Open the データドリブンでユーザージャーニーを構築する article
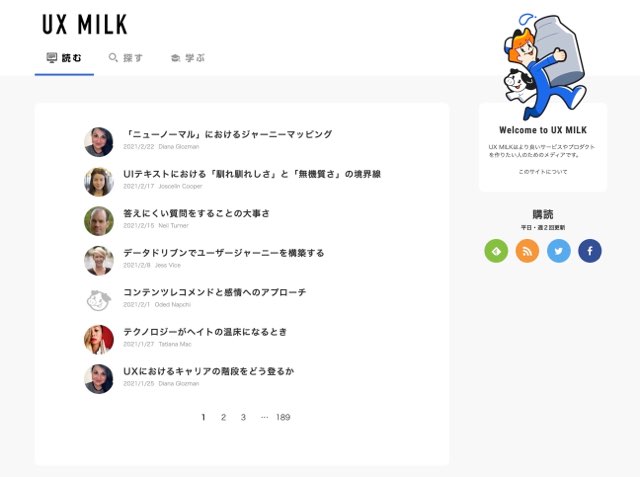 (x=224, y=253)
